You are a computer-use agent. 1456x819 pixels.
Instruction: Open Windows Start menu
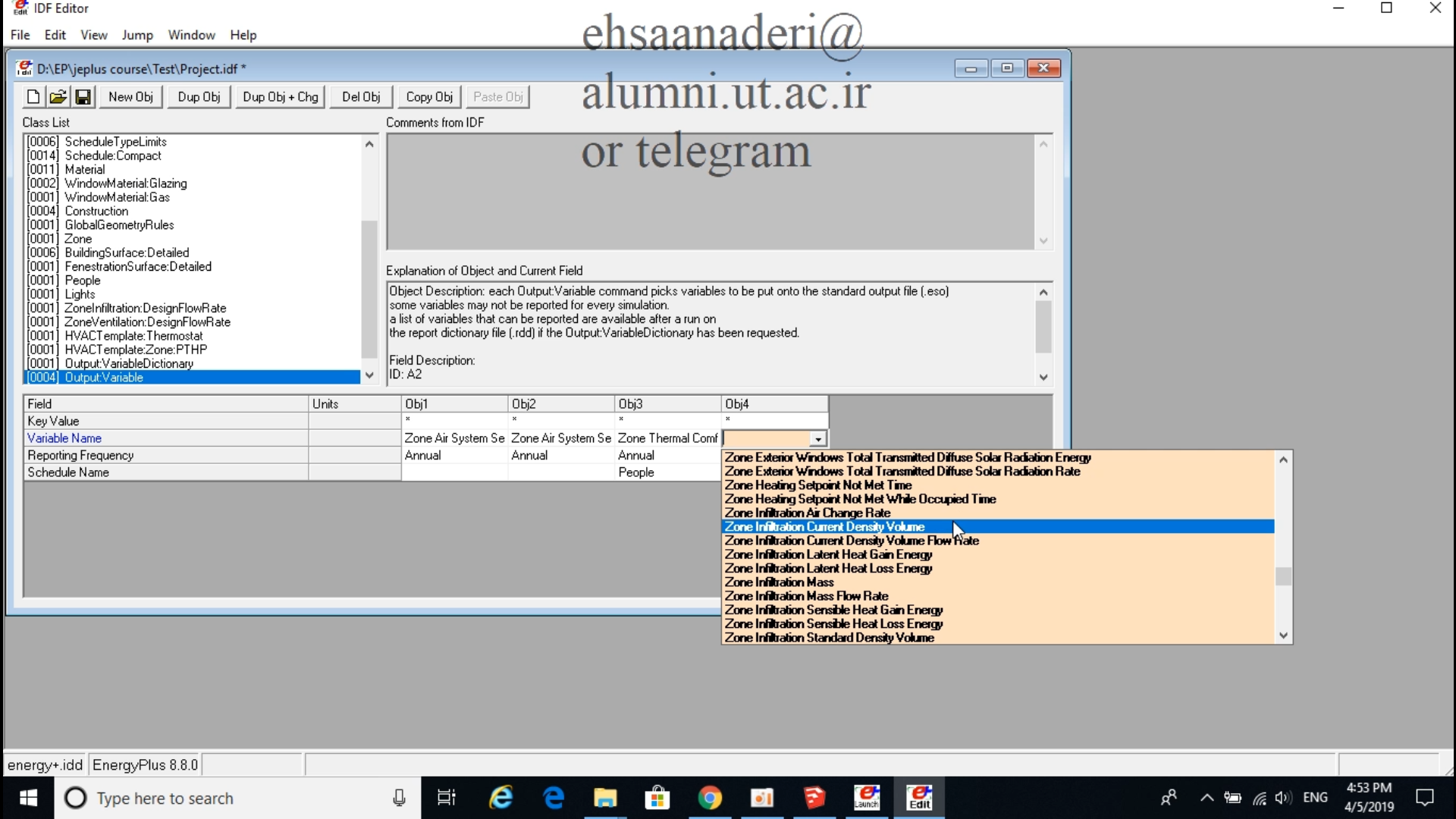[x=28, y=798]
